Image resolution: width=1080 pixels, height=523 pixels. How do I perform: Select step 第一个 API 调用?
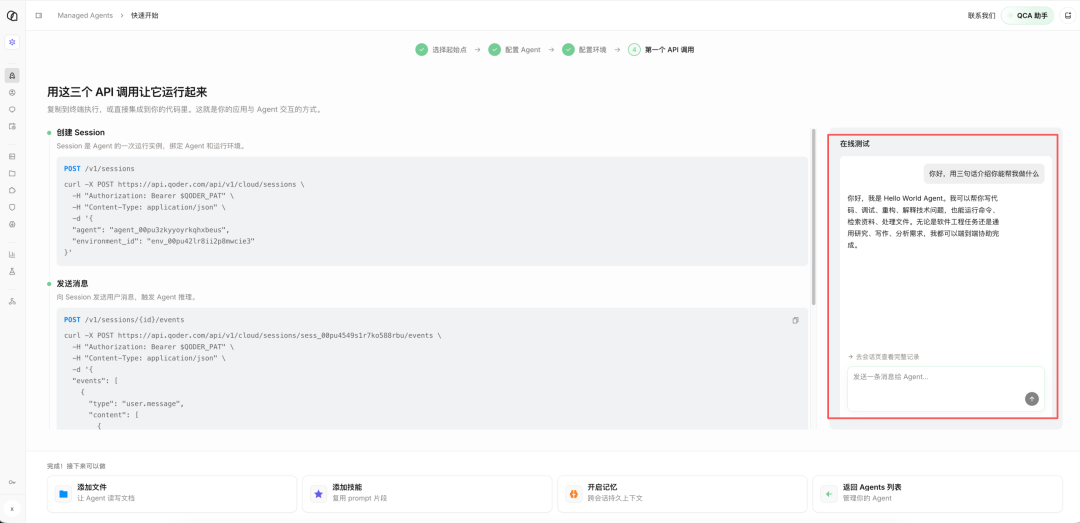[x=661, y=50]
